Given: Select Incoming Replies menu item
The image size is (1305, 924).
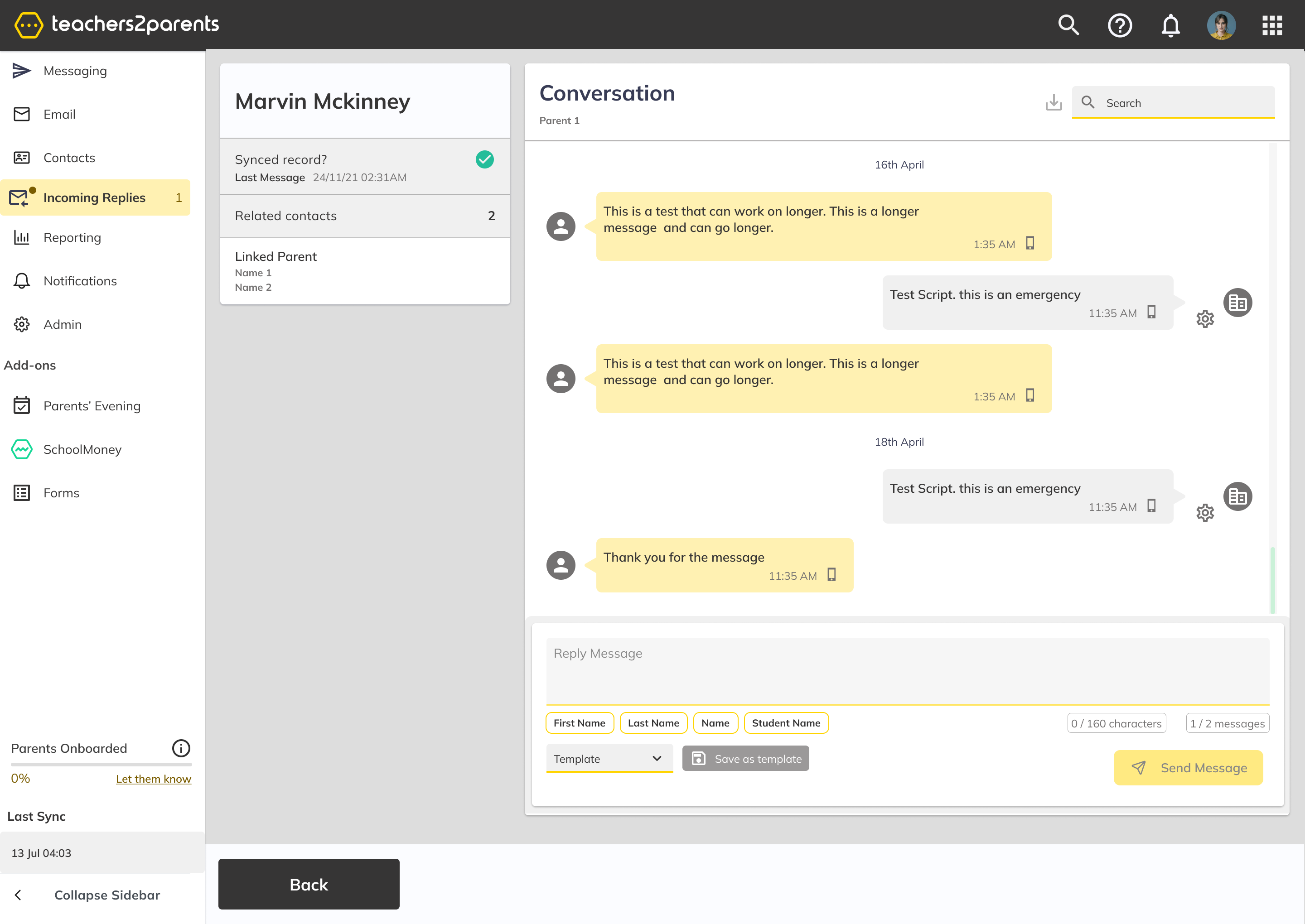Looking at the screenshot, I should (x=95, y=197).
